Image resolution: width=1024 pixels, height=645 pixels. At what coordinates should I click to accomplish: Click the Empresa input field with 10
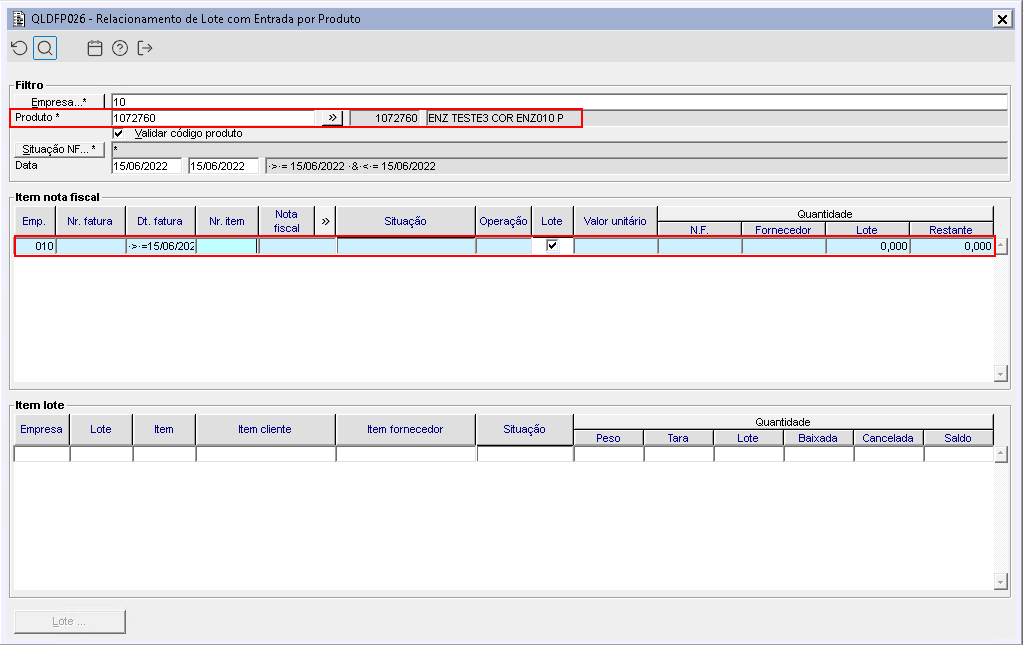559,102
